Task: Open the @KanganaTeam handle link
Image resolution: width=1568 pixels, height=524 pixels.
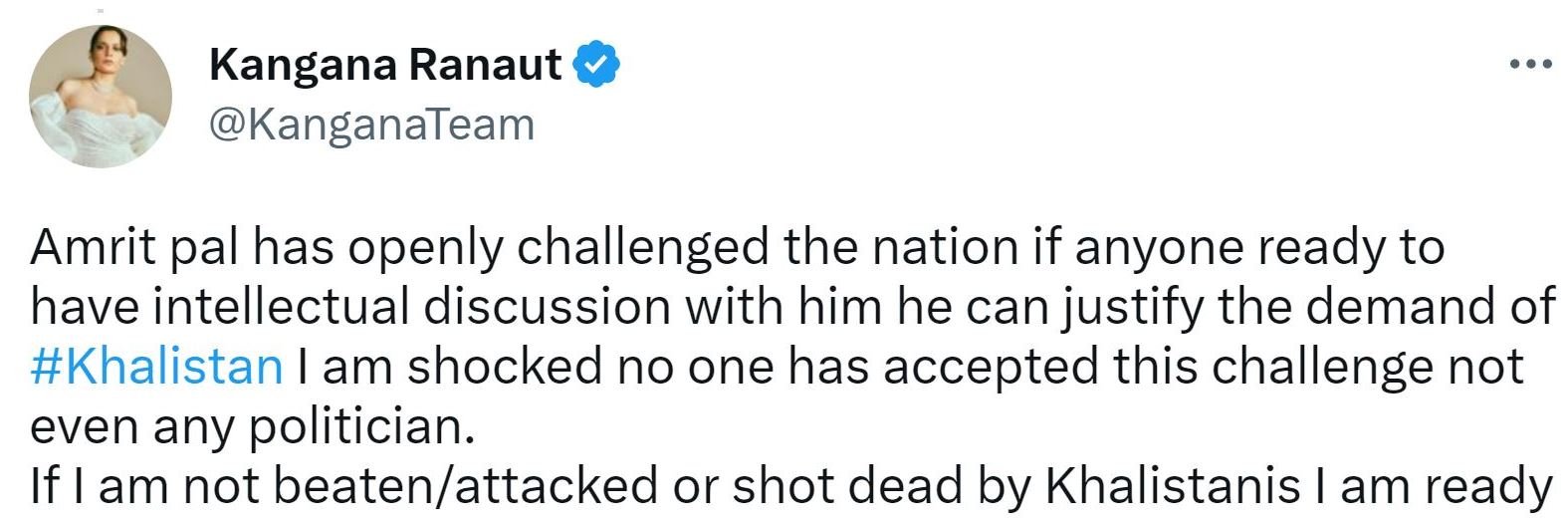Action: [x=371, y=125]
